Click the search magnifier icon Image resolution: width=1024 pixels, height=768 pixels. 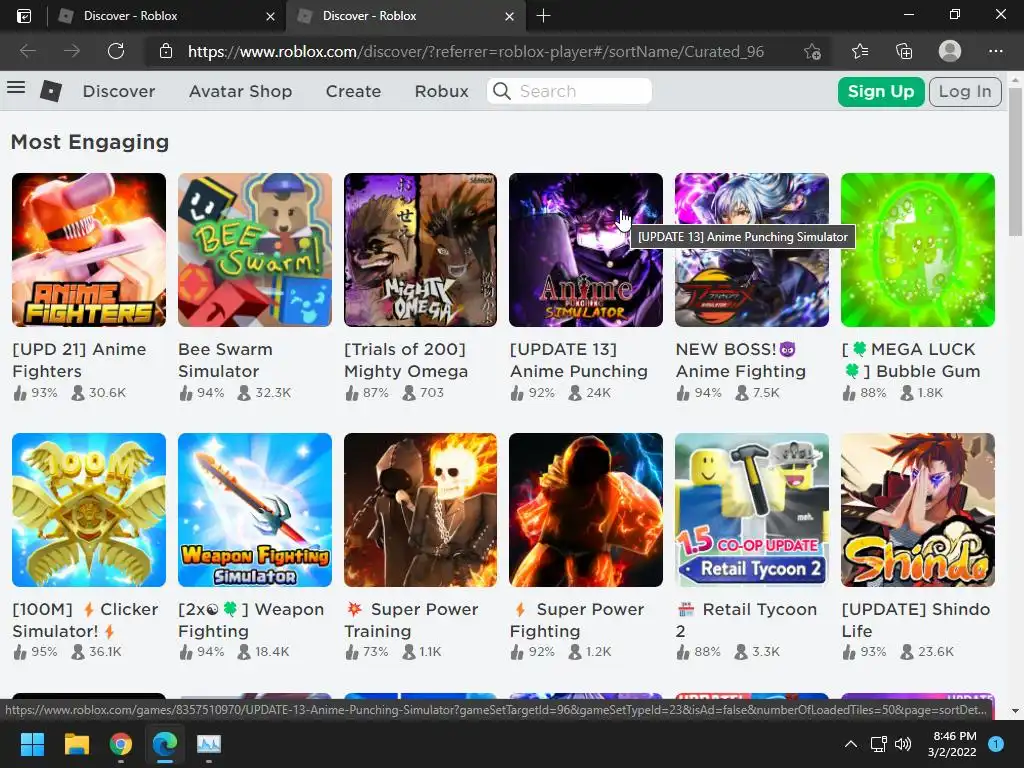tap(502, 91)
